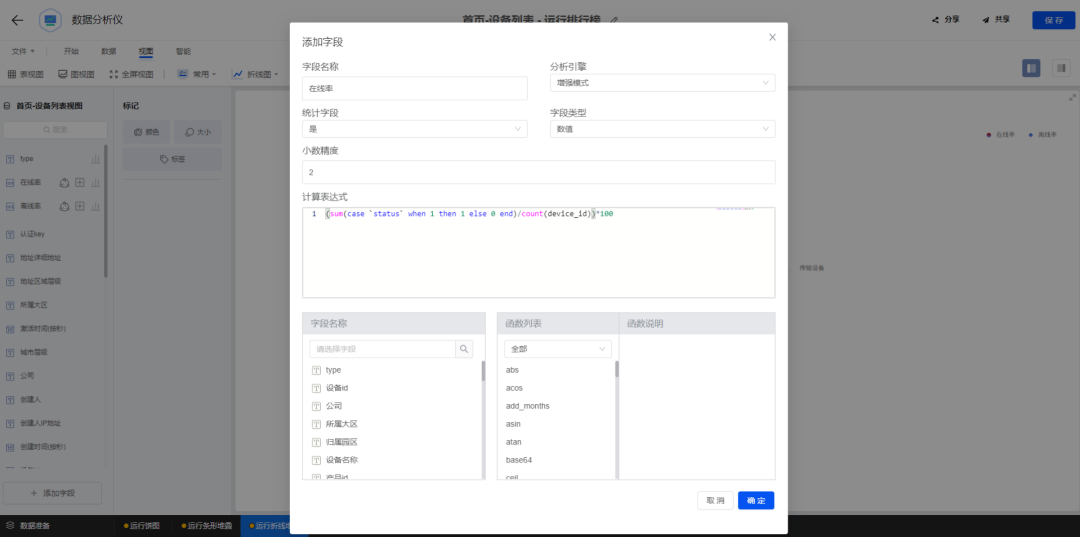Click the pencil edit icon beside the title
This screenshot has width=1080, height=537.
pos(614,20)
